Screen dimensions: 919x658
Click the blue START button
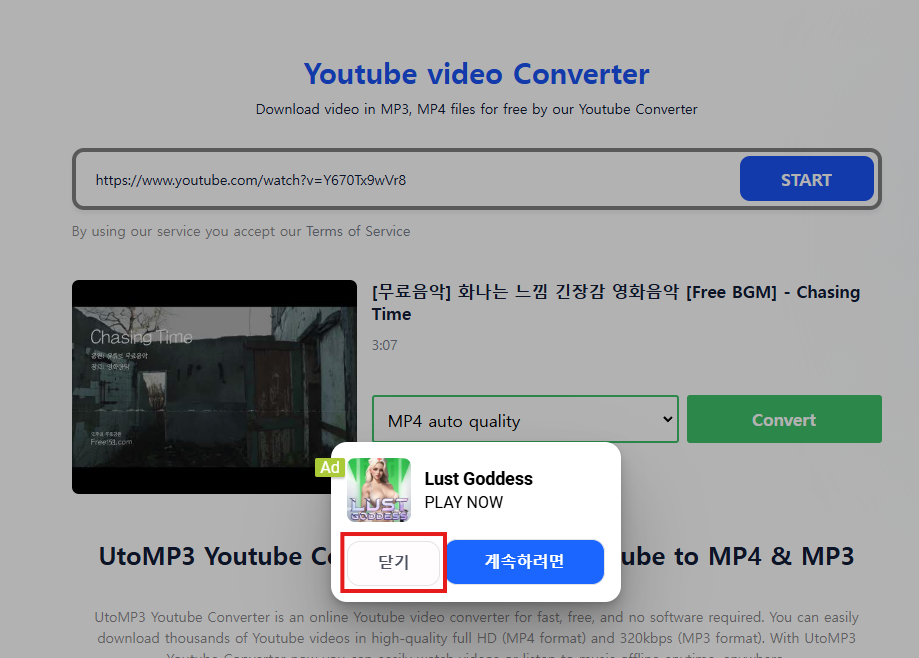point(806,179)
